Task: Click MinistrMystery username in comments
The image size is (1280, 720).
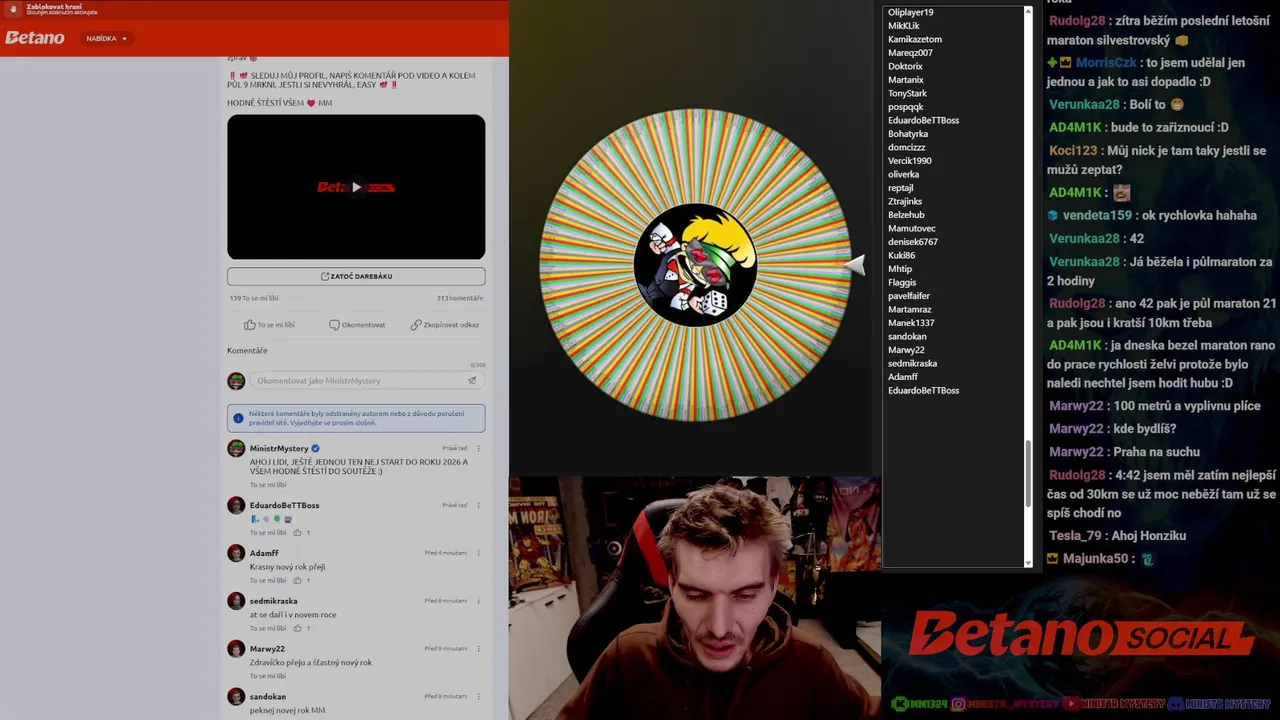Action: point(279,448)
